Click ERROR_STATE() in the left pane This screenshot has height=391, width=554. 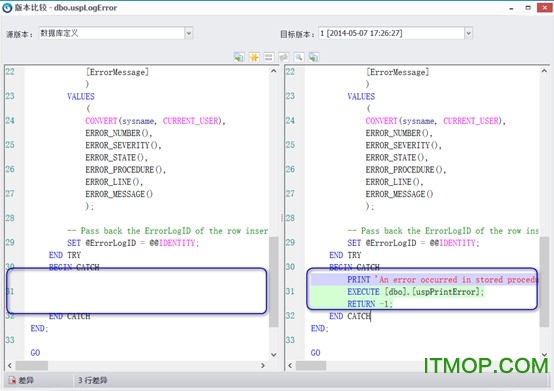[x=116, y=158]
